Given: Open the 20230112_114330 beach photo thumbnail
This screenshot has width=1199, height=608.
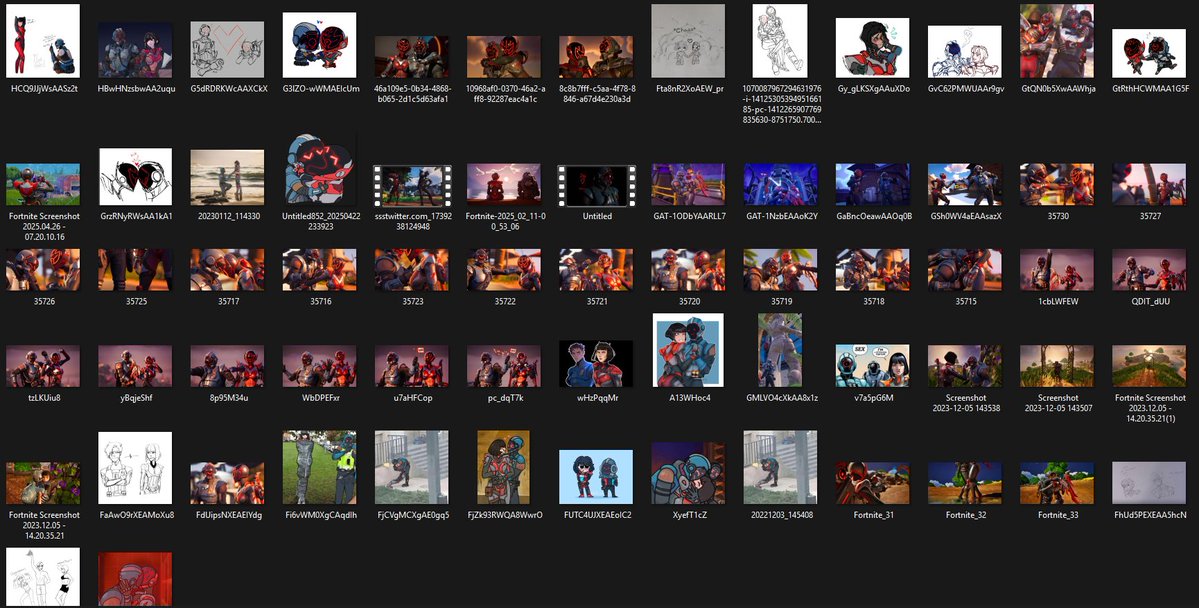Looking at the screenshot, I should 227,177.
